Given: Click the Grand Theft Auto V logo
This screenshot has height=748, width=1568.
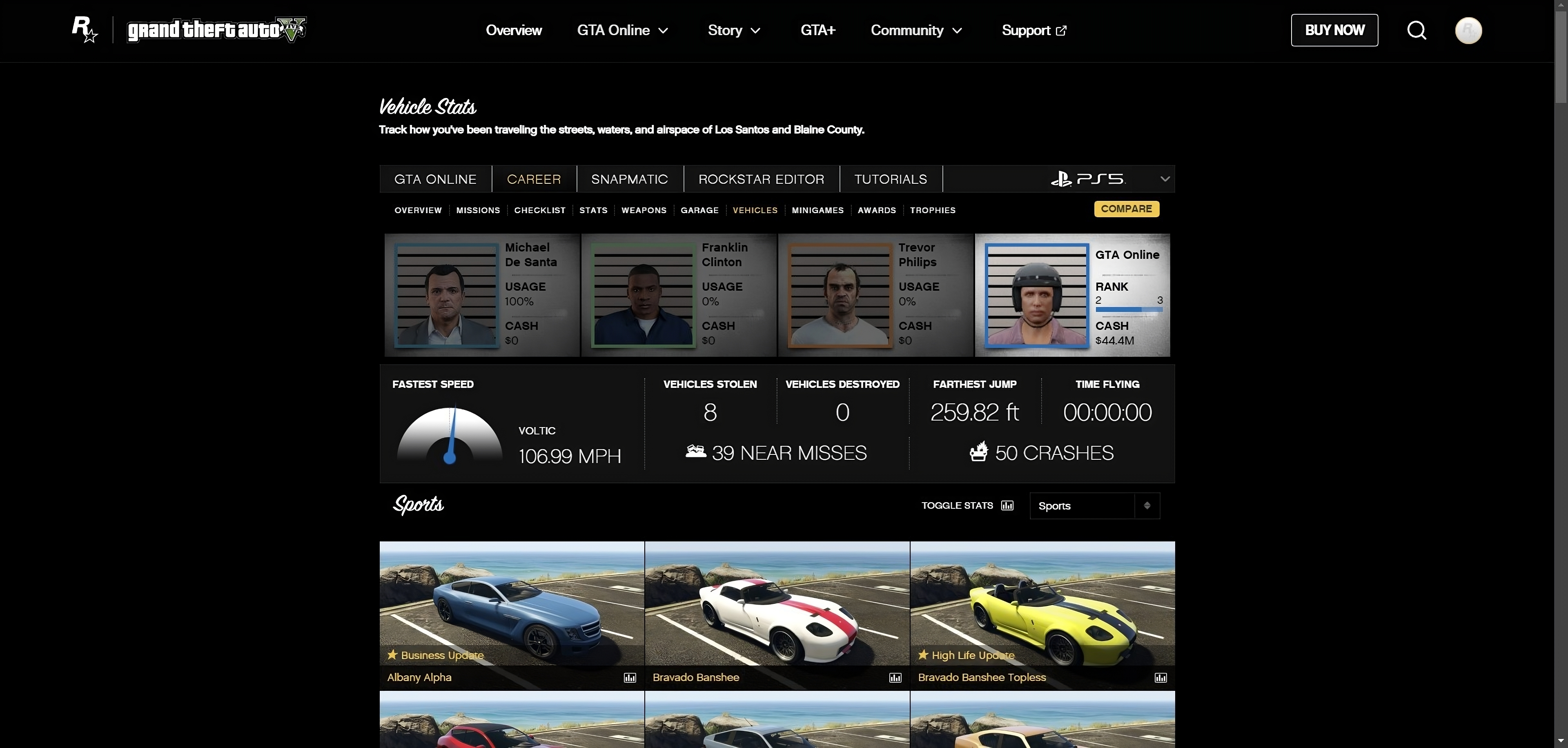Looking at the screenshot, I should coord(216,30).
